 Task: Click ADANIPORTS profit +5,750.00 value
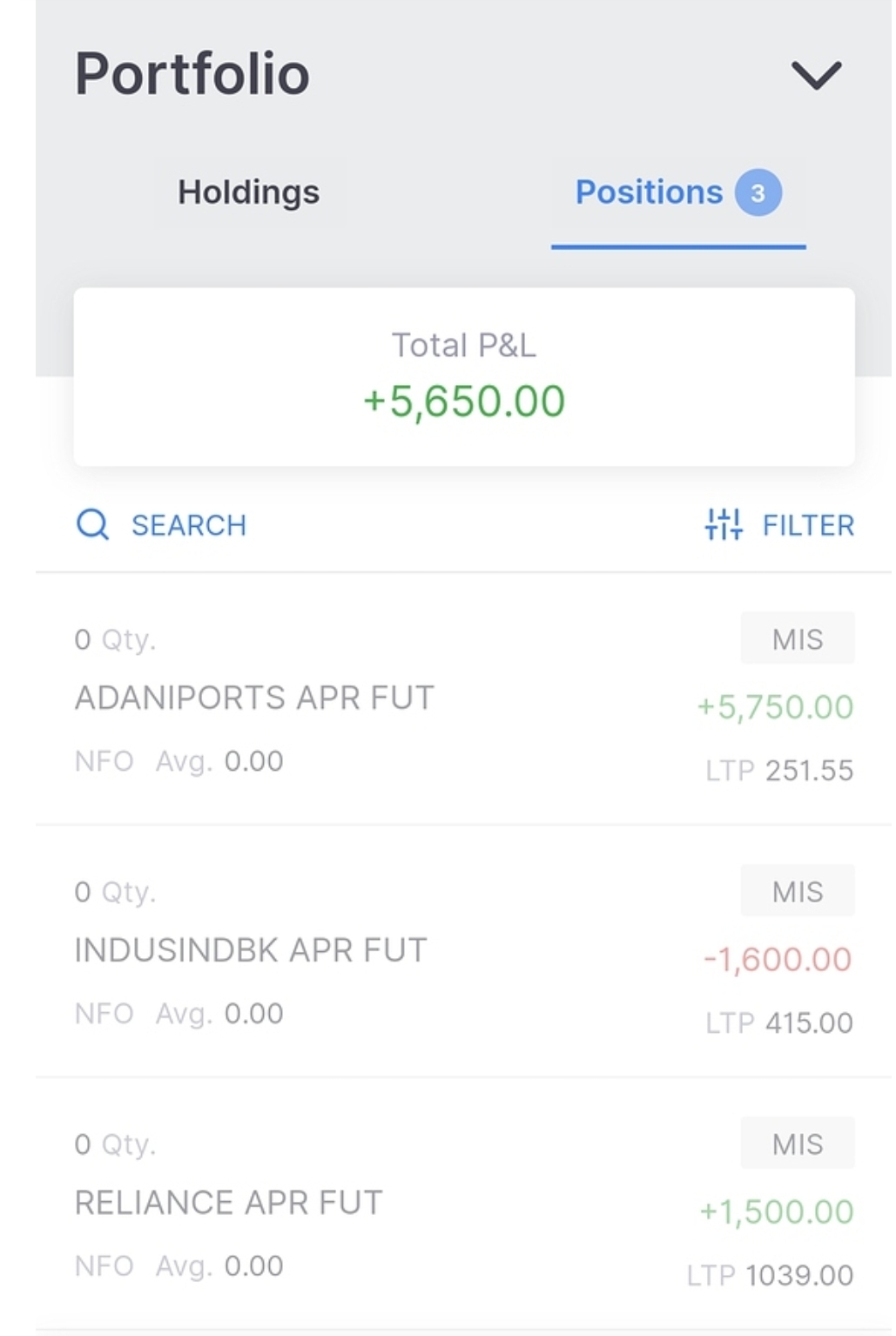click(x=775, y=707)
